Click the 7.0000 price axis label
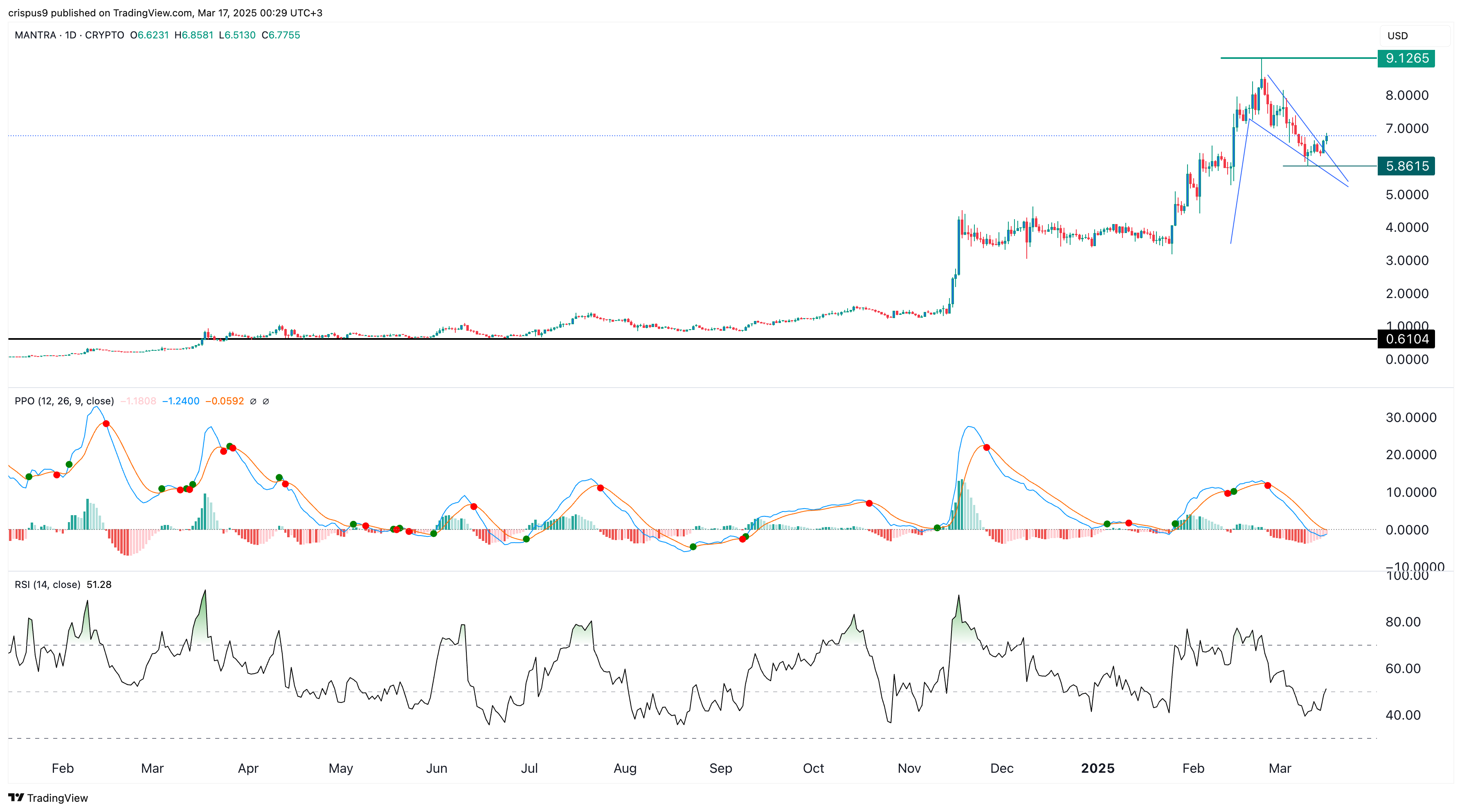1462x812 pixels. pyautogui.click(x=1407, y=128)
